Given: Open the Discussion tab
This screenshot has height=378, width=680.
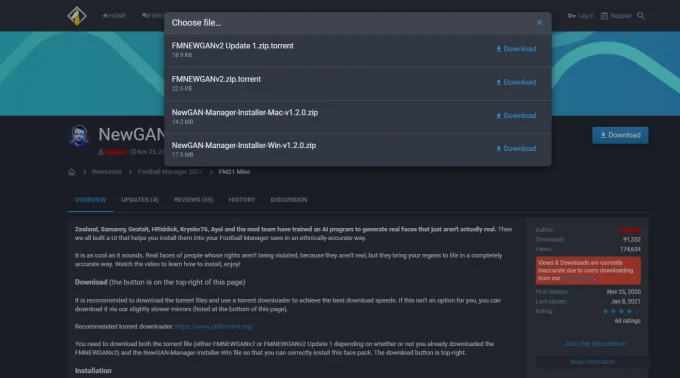Looking at the screenshot, I should [x=289, y=200].
